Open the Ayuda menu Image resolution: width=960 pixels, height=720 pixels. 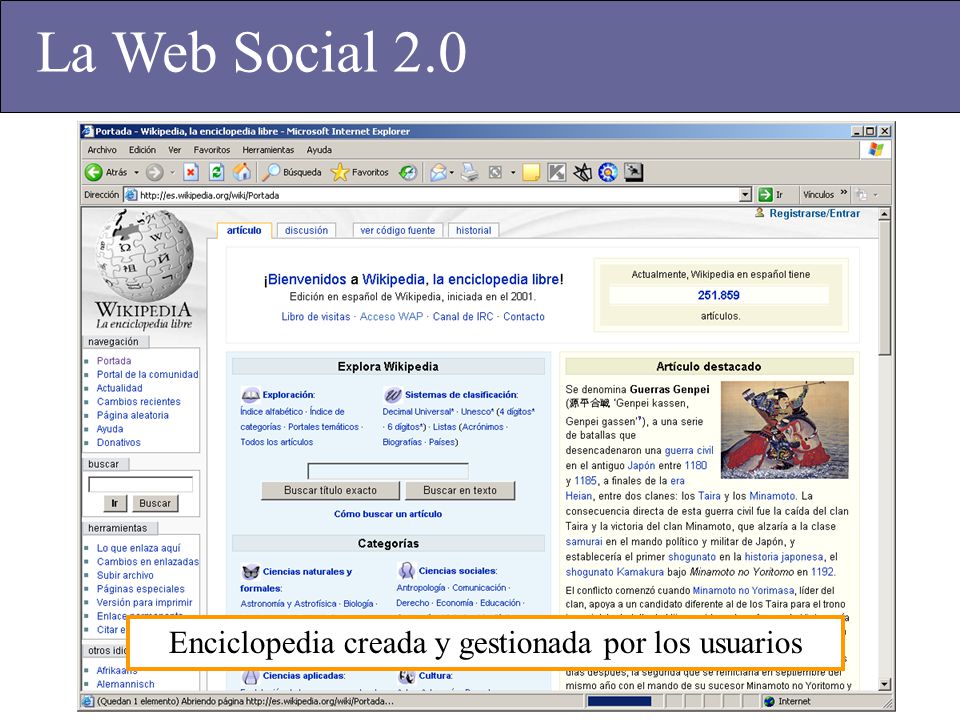coord(319,150)
